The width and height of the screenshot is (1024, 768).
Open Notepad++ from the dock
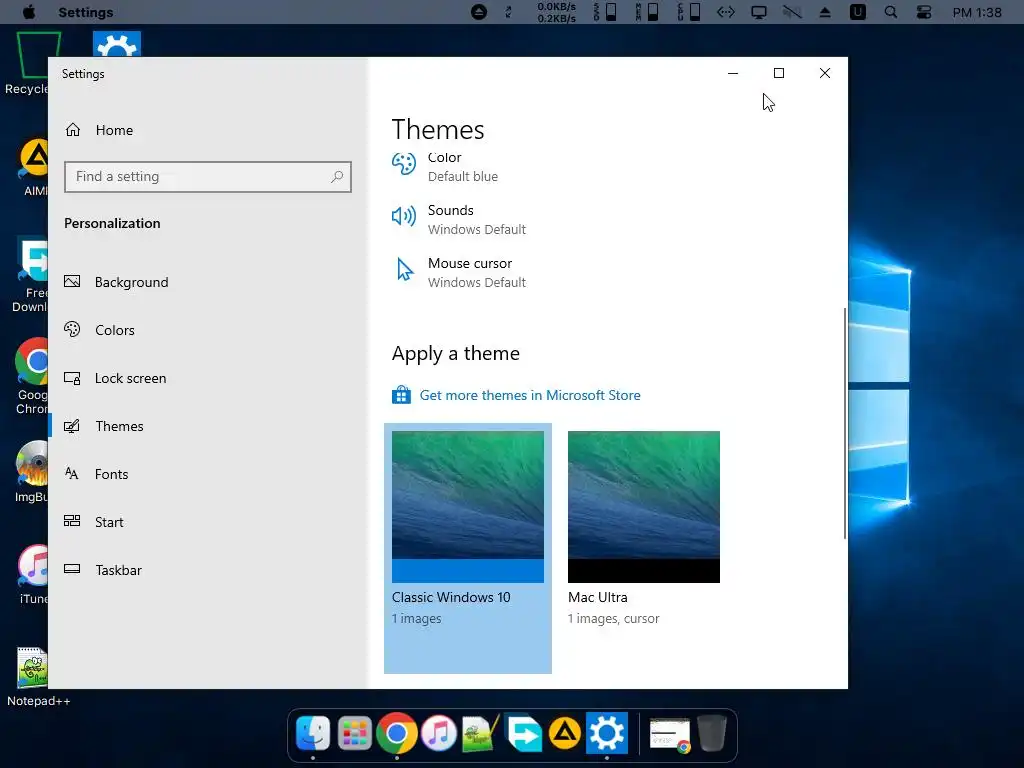481,733
